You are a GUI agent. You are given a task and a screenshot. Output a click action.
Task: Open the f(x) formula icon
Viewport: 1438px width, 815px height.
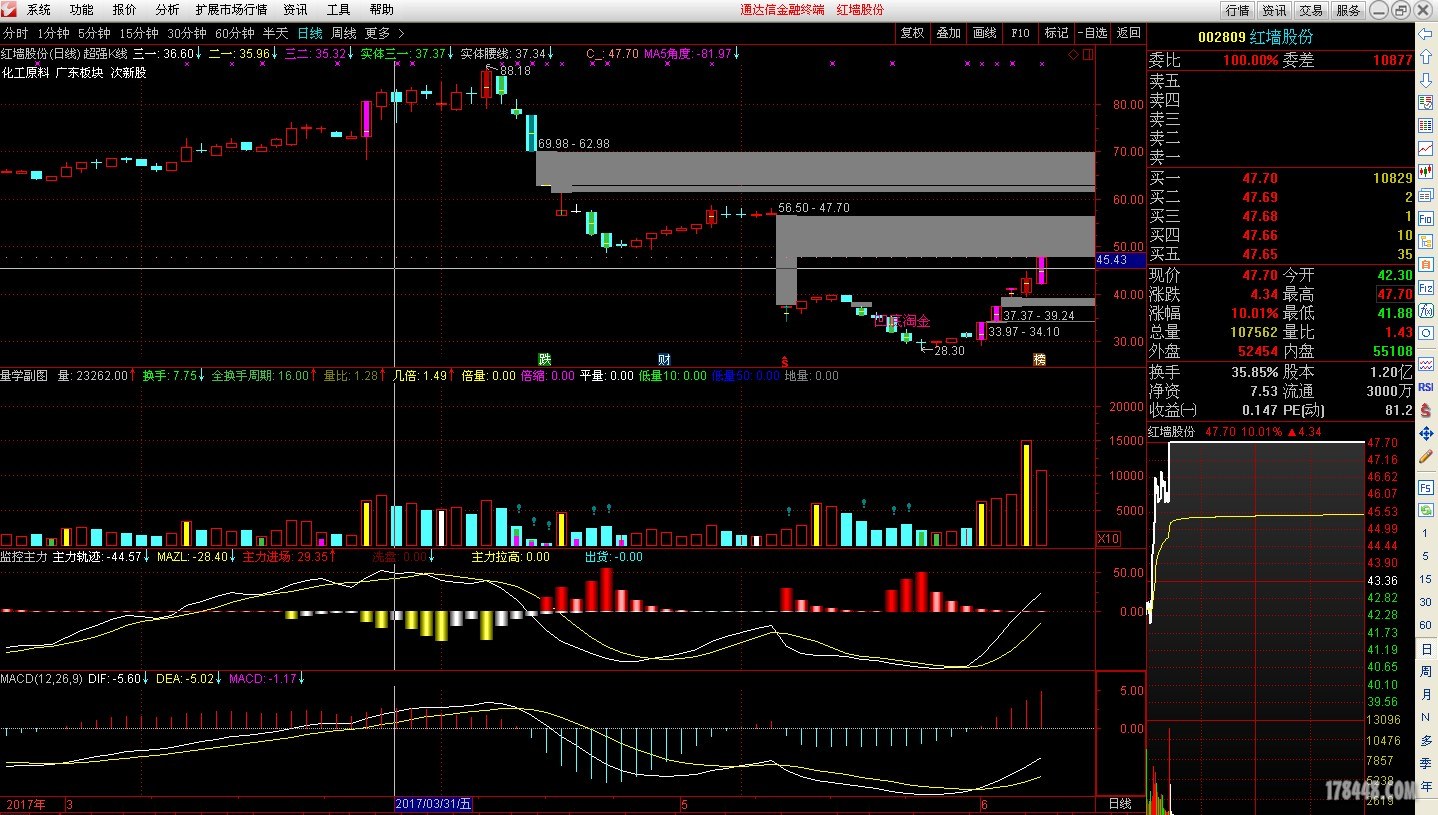[x=1425, y=311]
